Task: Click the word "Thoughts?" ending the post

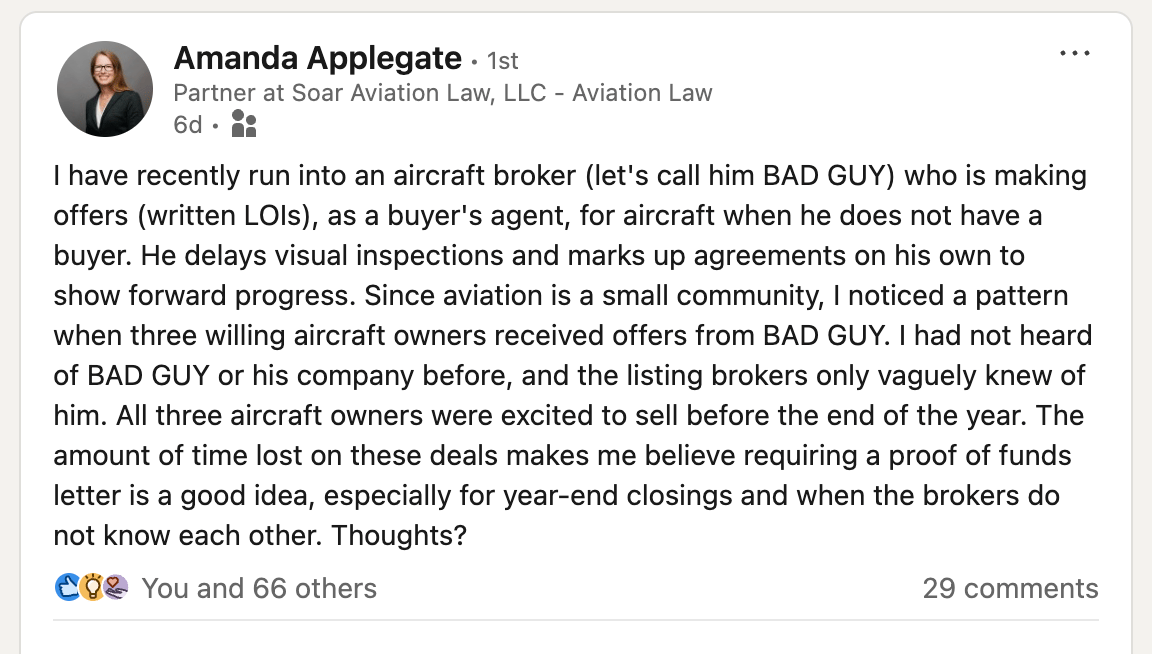Action: (x=399, y=535)
